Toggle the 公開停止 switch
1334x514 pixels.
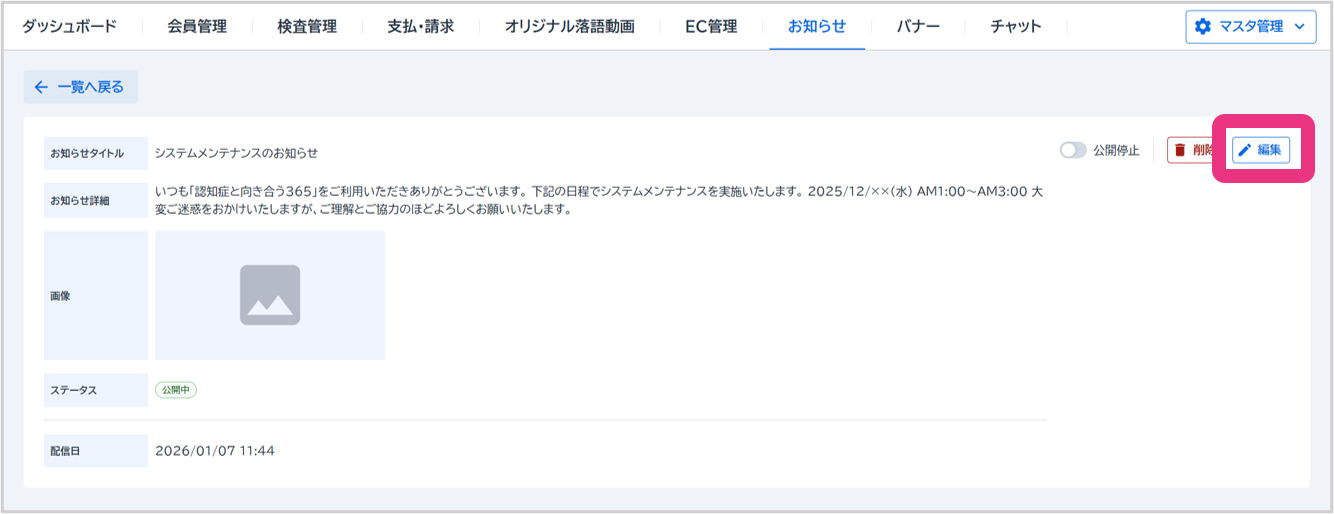pyautogui.click(x=1073, y=150)
